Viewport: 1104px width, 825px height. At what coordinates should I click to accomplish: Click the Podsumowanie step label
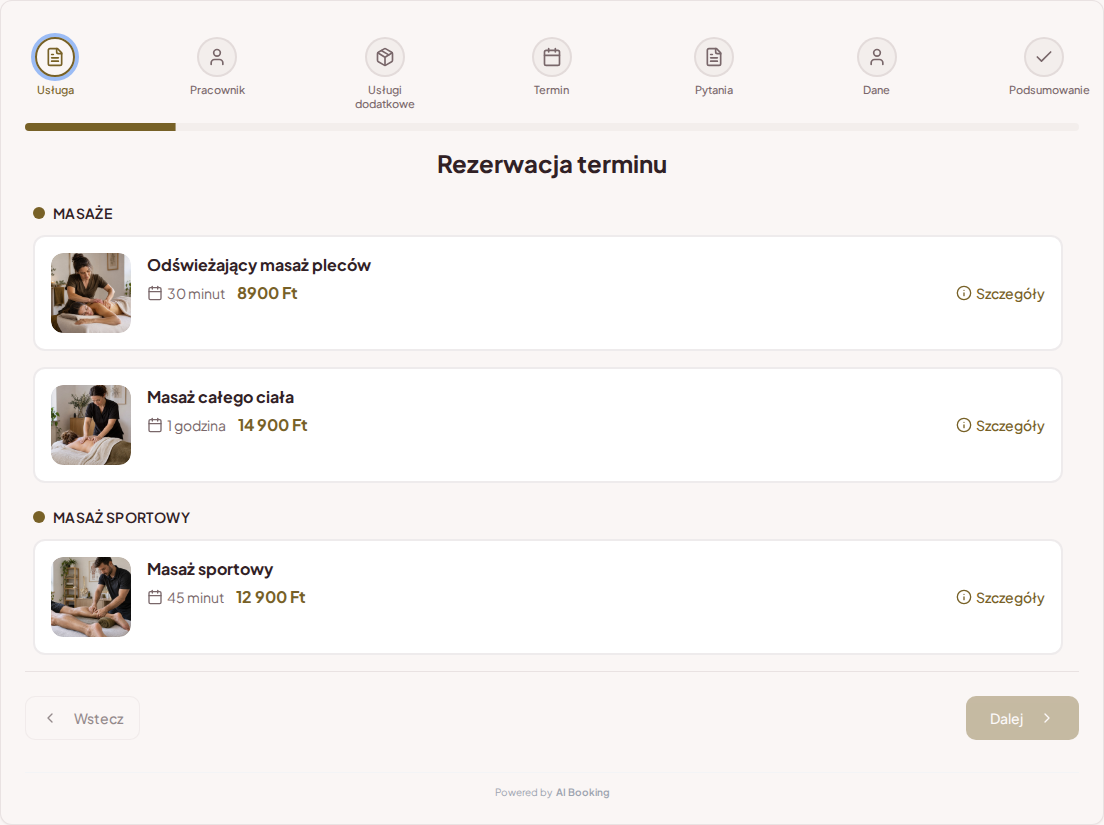pyautogui.click(x=1049, y=90)
